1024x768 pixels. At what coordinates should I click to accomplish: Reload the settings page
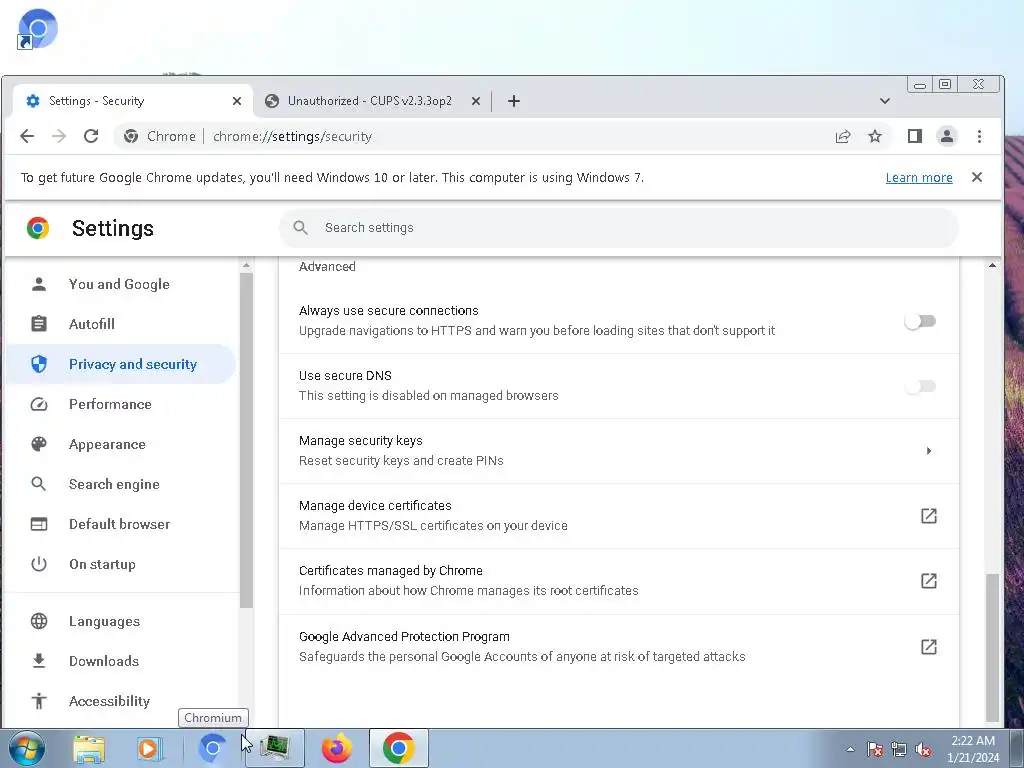pos(91,136)
